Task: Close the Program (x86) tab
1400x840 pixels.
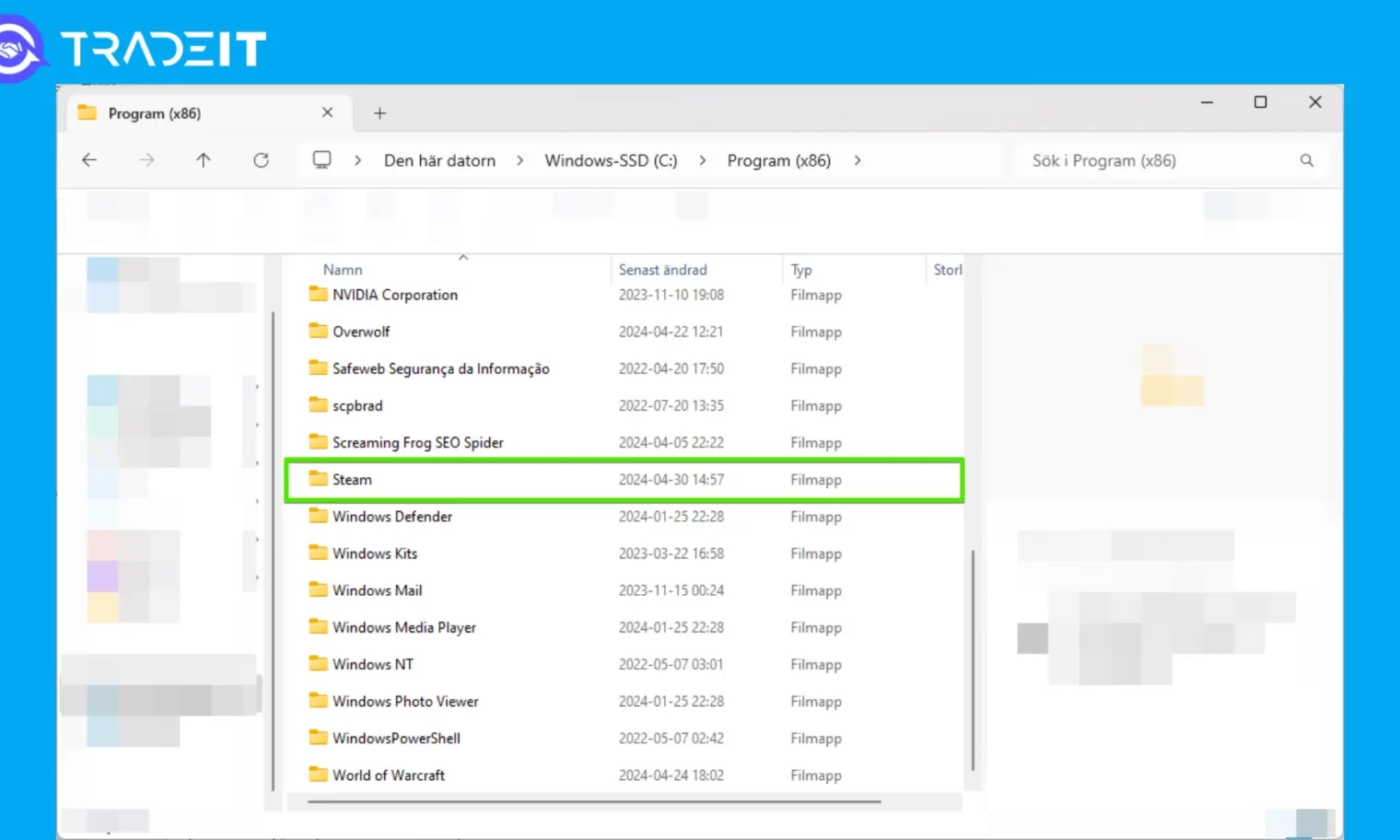Action: click(327, 112)
